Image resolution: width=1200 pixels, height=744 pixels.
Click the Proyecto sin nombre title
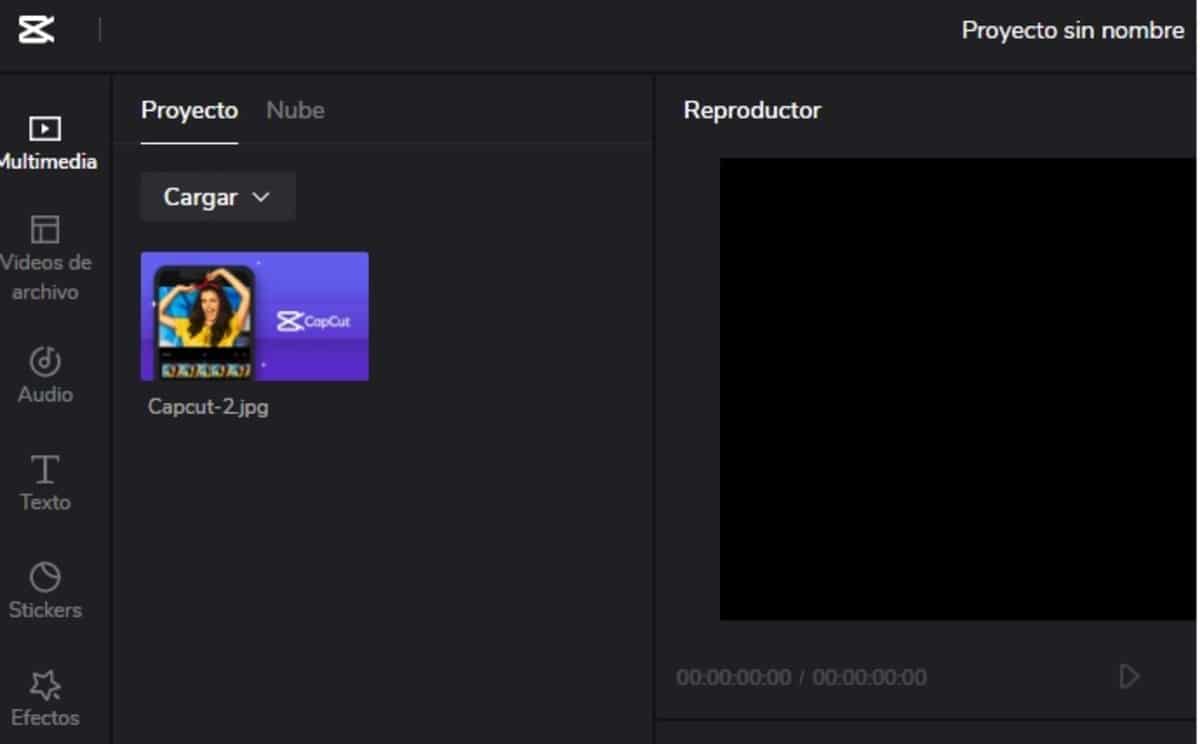click(1073, 30)
